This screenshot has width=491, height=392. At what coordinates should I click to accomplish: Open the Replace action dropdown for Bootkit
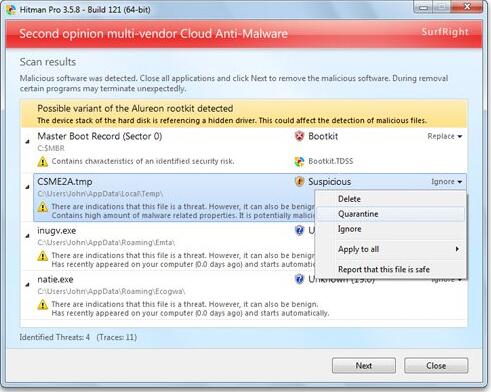(445, 136)
